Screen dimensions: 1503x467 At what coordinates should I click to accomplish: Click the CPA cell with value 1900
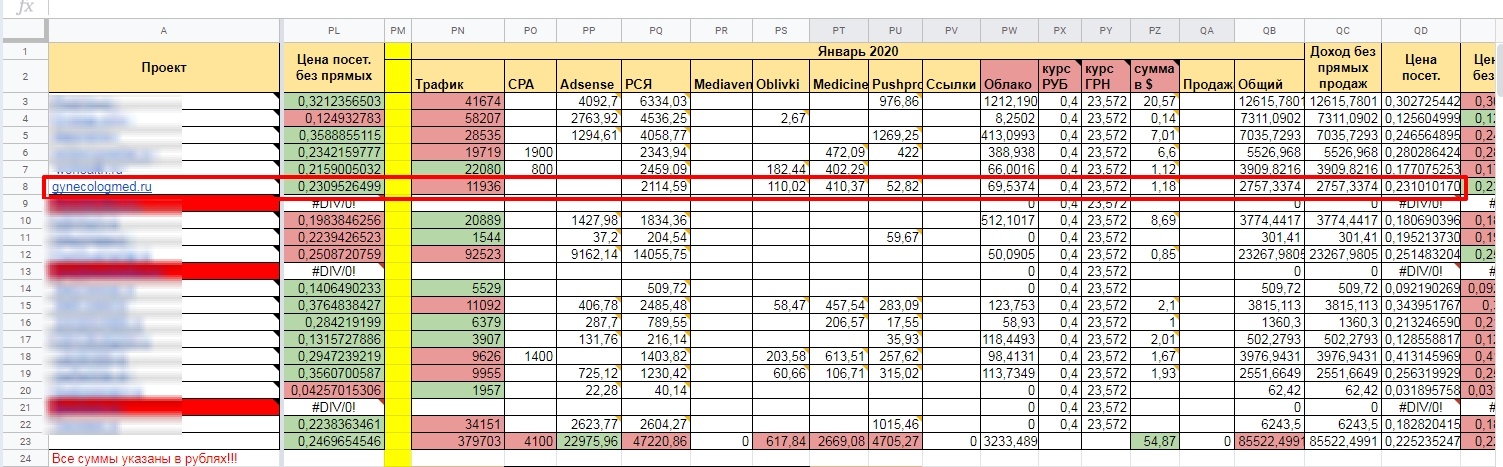point(529,152)
